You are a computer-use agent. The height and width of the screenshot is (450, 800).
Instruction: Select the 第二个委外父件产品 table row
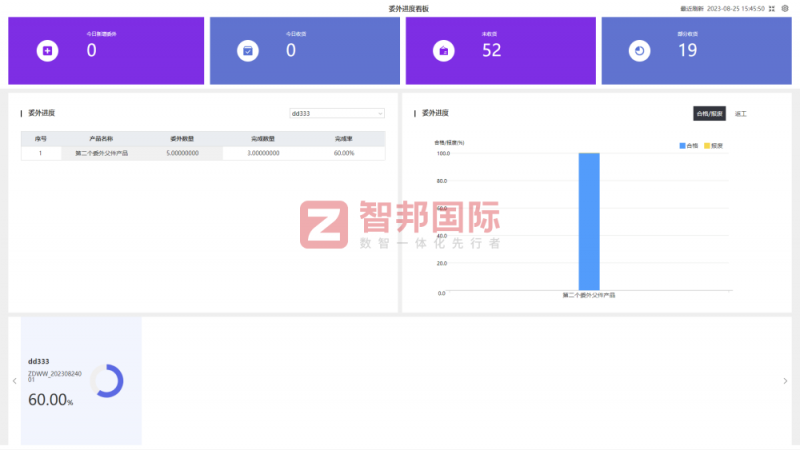pos(202,153)
